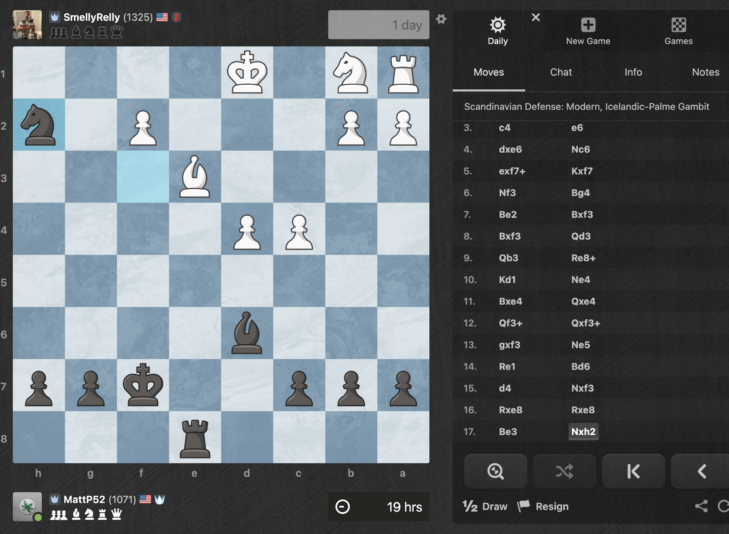Click the crown badge after MattP52's flag
Viewport: 729px width, 534px height.
click(x=159, y=499)
